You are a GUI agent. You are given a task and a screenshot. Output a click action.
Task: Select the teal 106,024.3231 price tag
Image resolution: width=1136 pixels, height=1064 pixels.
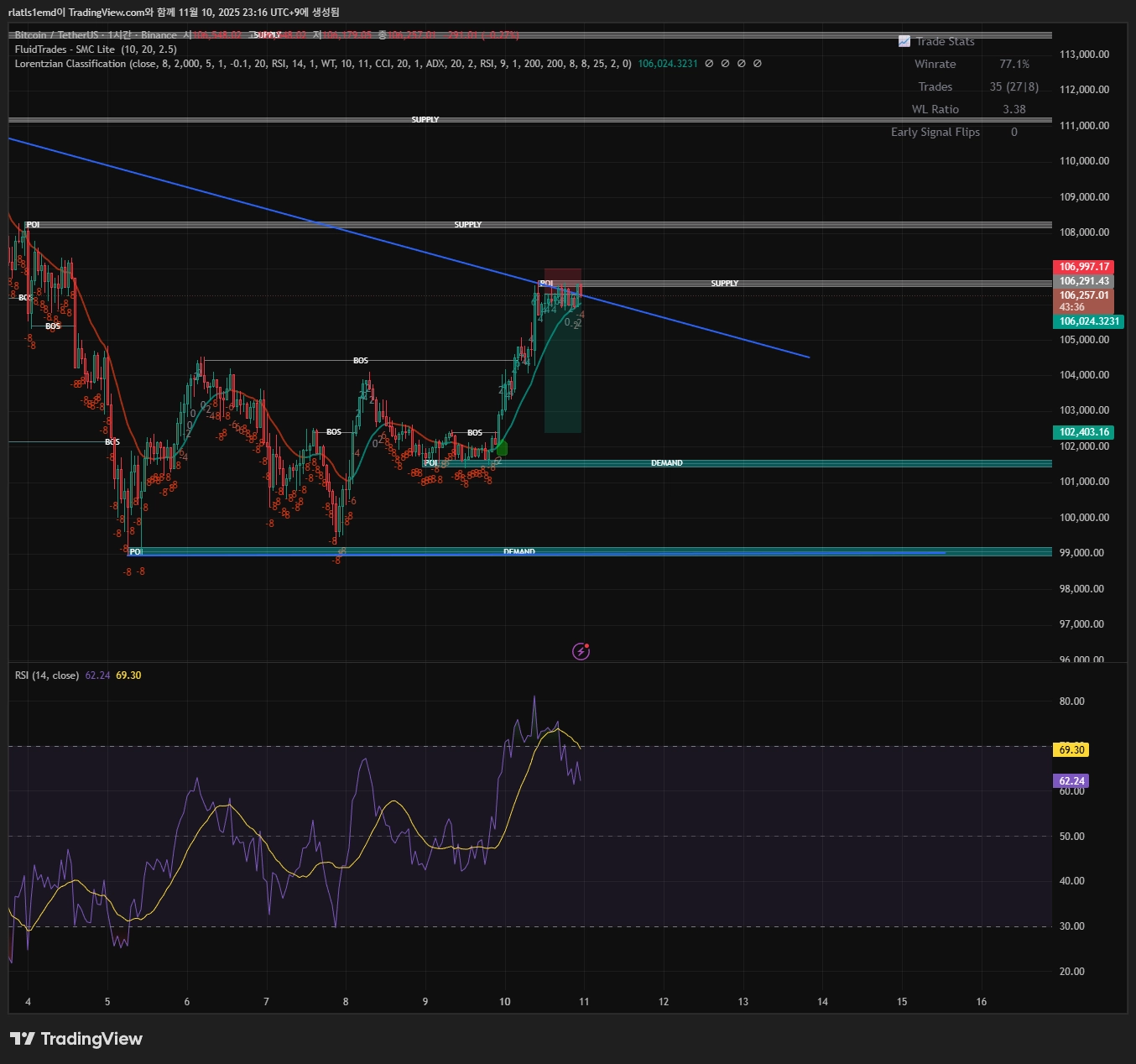1088,321
